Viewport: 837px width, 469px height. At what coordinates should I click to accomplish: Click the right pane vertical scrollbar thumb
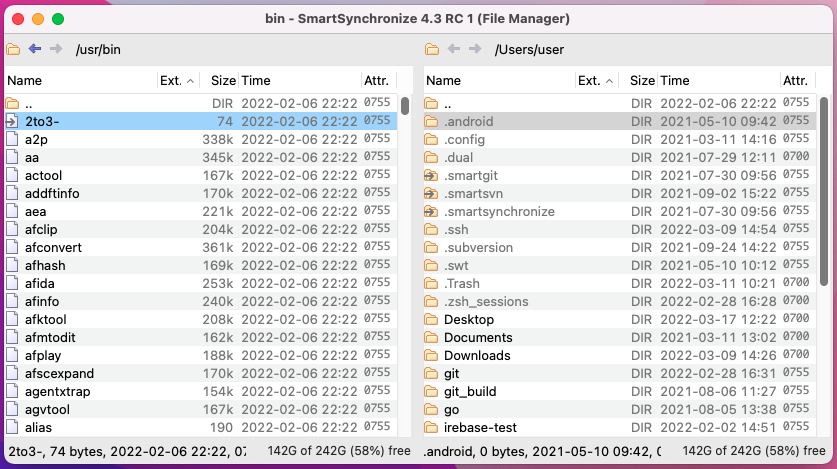(824, 193)
